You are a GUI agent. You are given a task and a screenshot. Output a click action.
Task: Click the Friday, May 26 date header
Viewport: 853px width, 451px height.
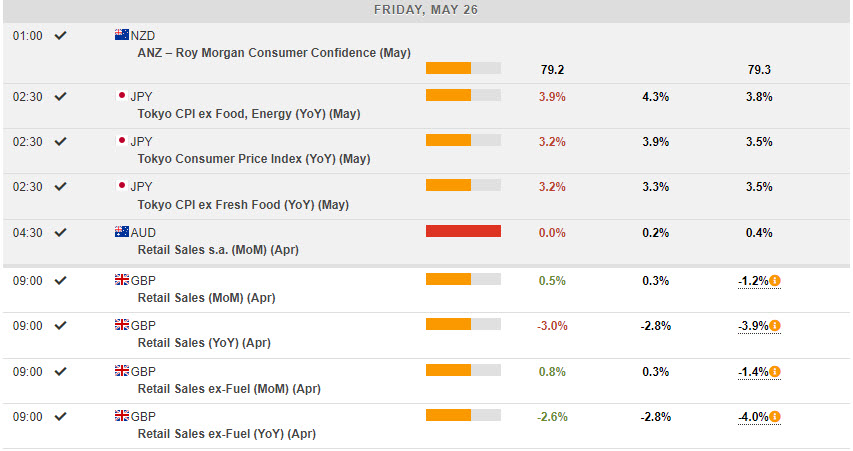pyautogui.click(x=426, y=10)
